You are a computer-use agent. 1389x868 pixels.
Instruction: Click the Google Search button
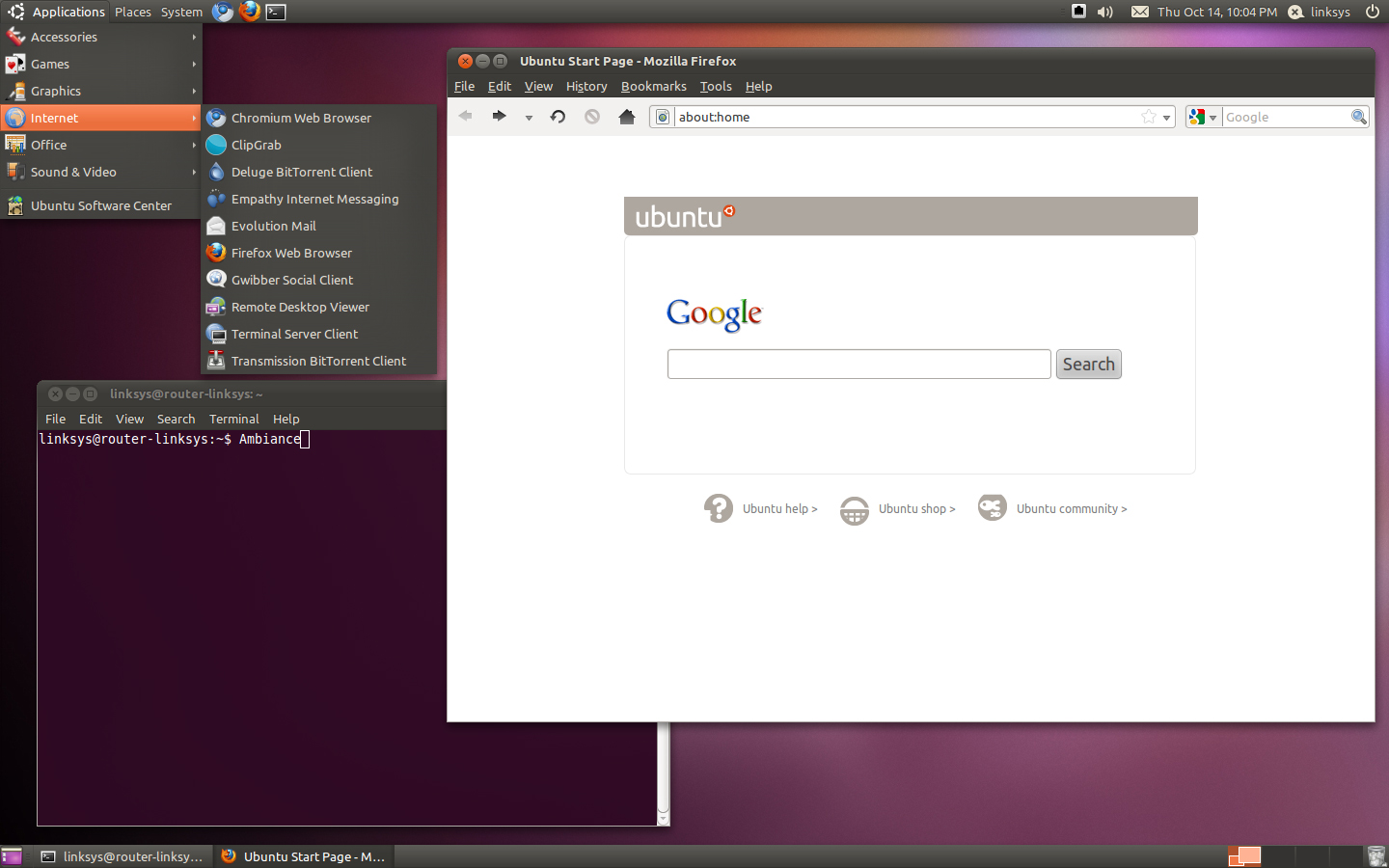click(x=1089, y=364)
